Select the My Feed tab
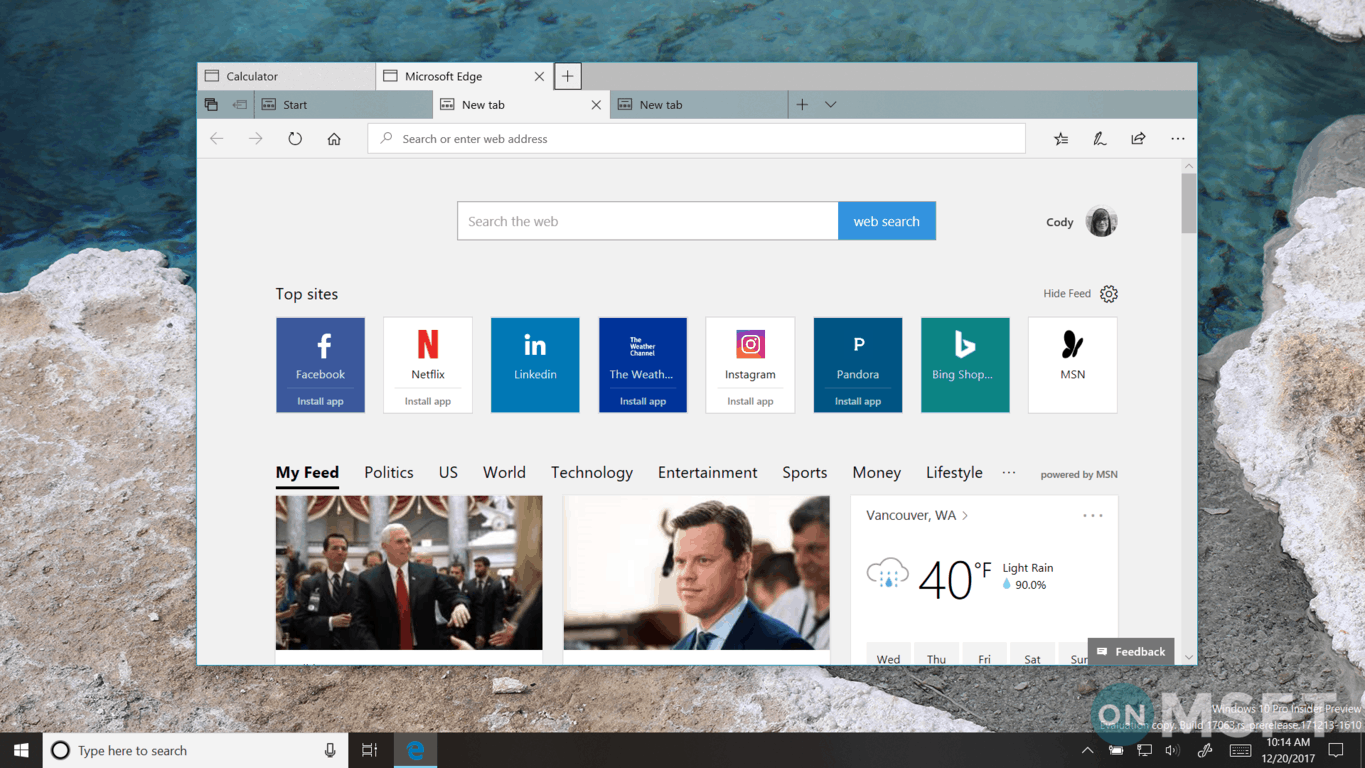Screen dimensions: 1365x768 coord(307,473)
